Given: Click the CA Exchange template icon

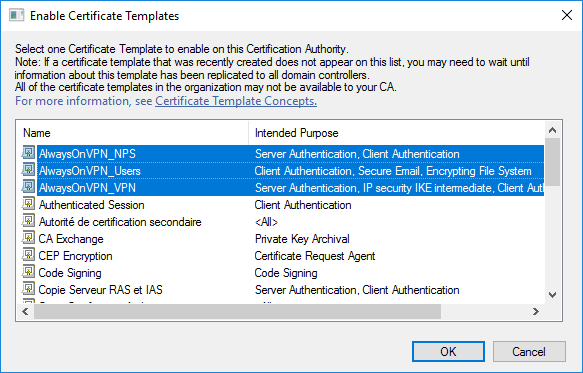Looking at the screenshot, I should pyautogui.click(x=28, y=238).
